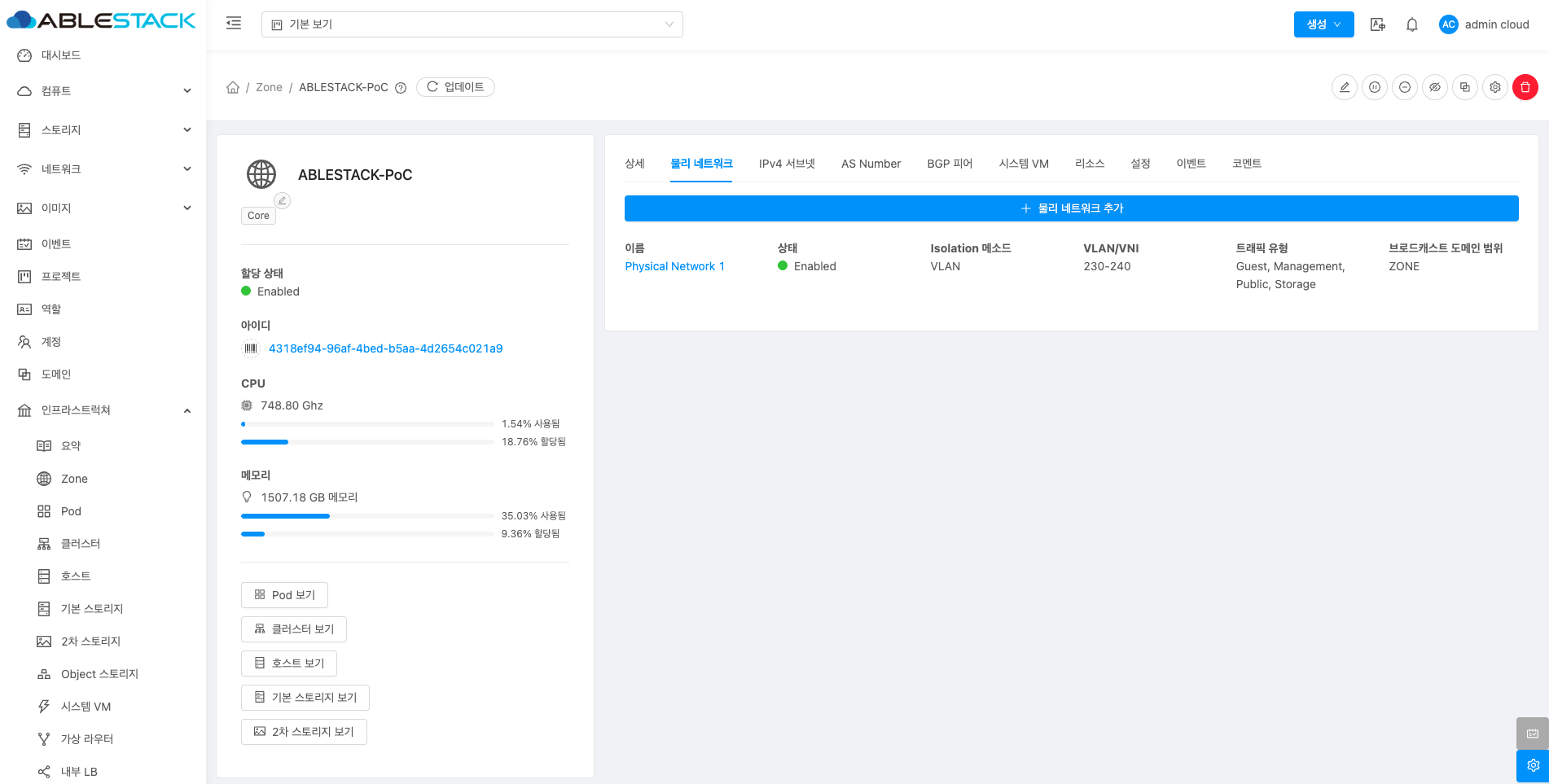This screenshot has width=1549, height=784.
Task: Click the red trash delete zone button
Action: (1525, 87)
